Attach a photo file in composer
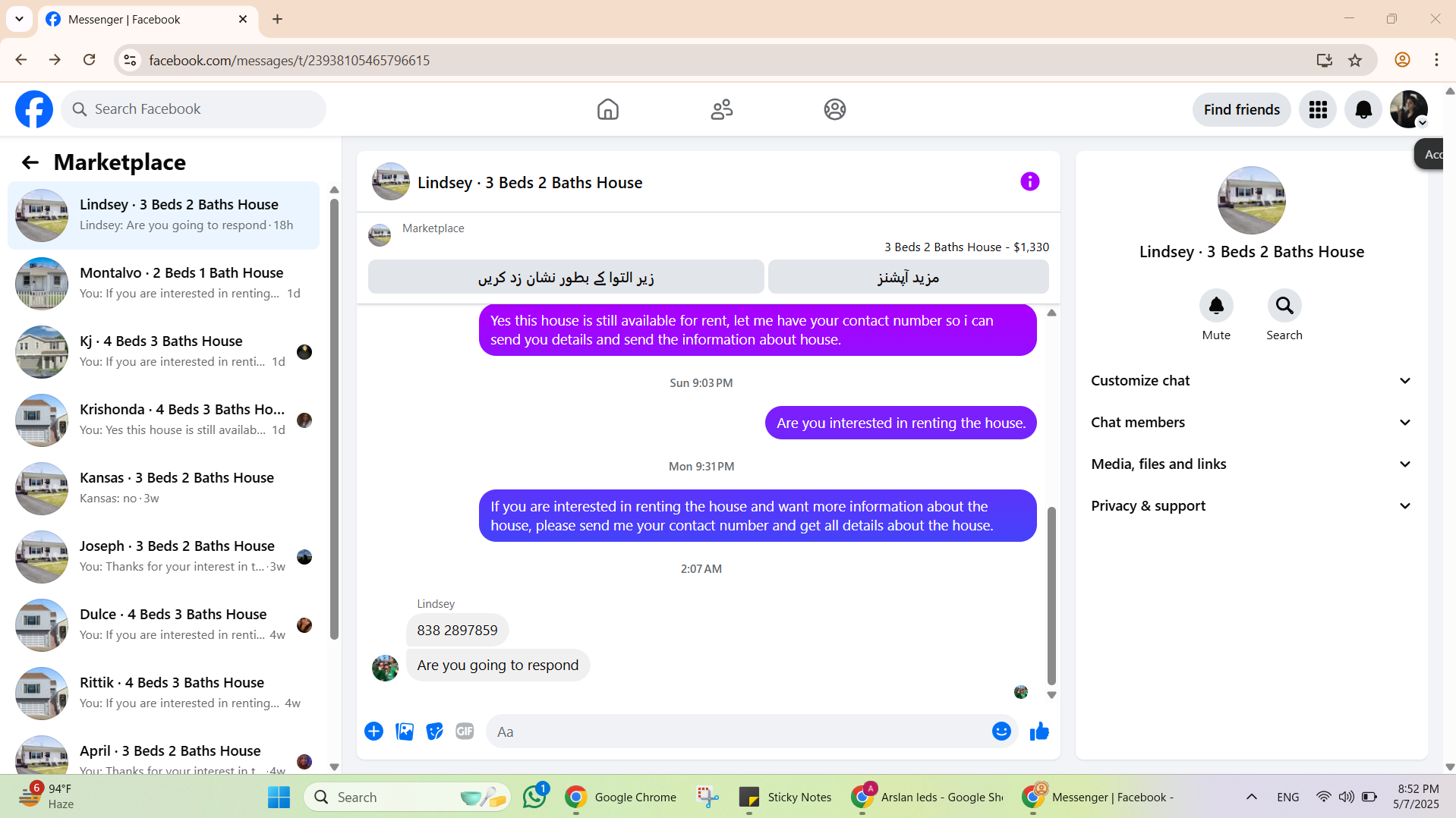 (x=405, y=731)
